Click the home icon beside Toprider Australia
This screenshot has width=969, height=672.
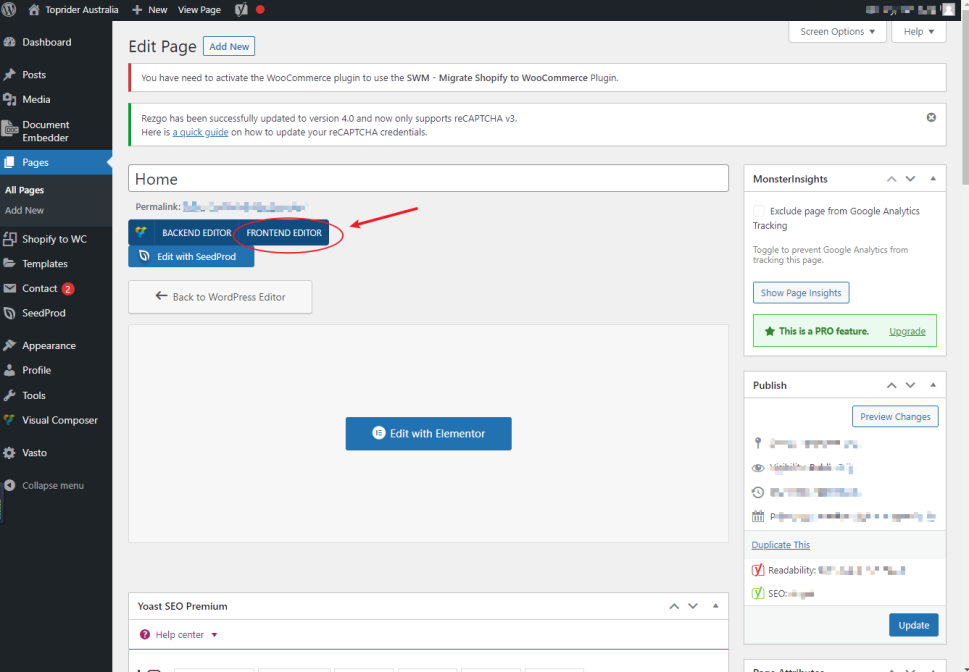pos(34,10)
